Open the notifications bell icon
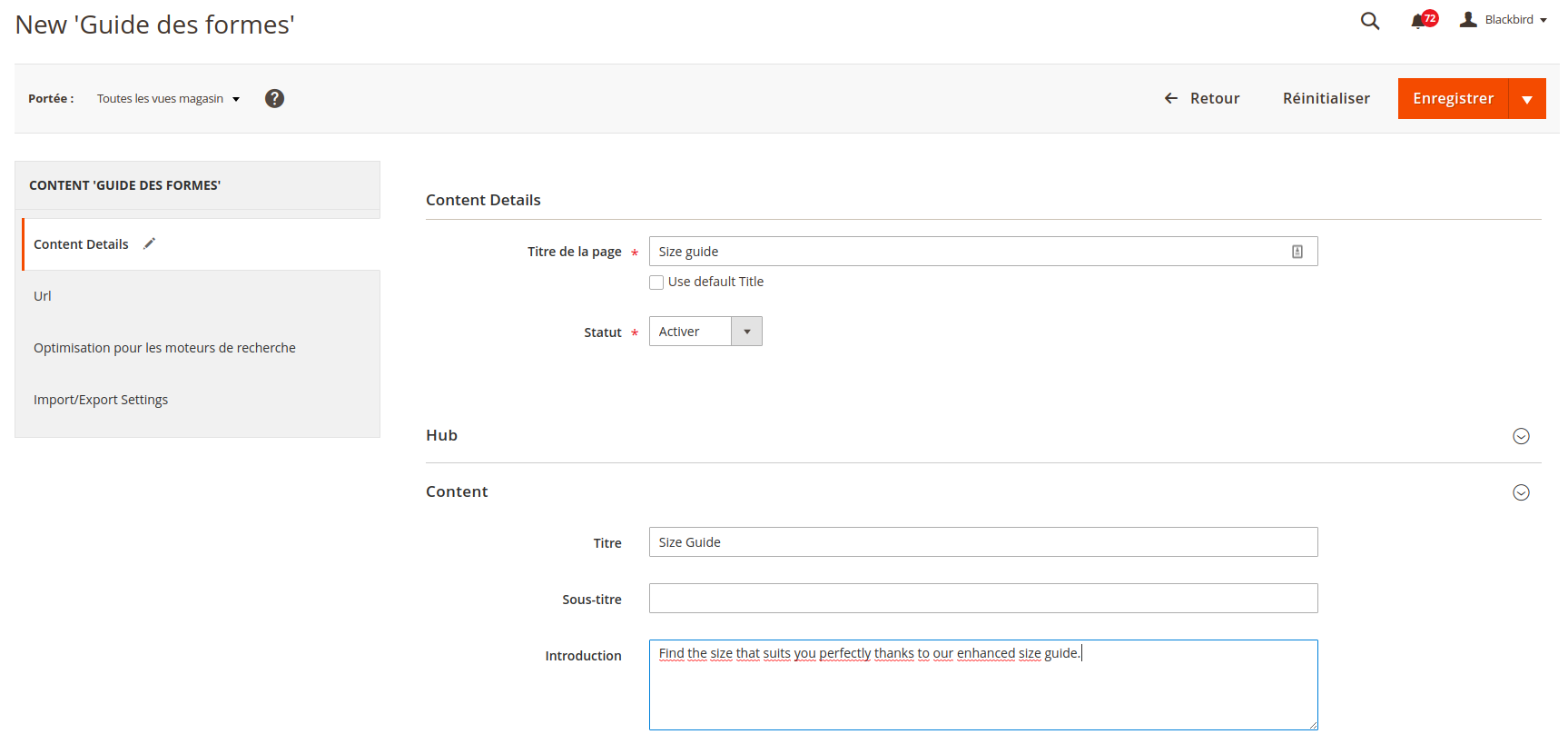The width and height of the screenshot is (1568, 744). (1418, 21)
